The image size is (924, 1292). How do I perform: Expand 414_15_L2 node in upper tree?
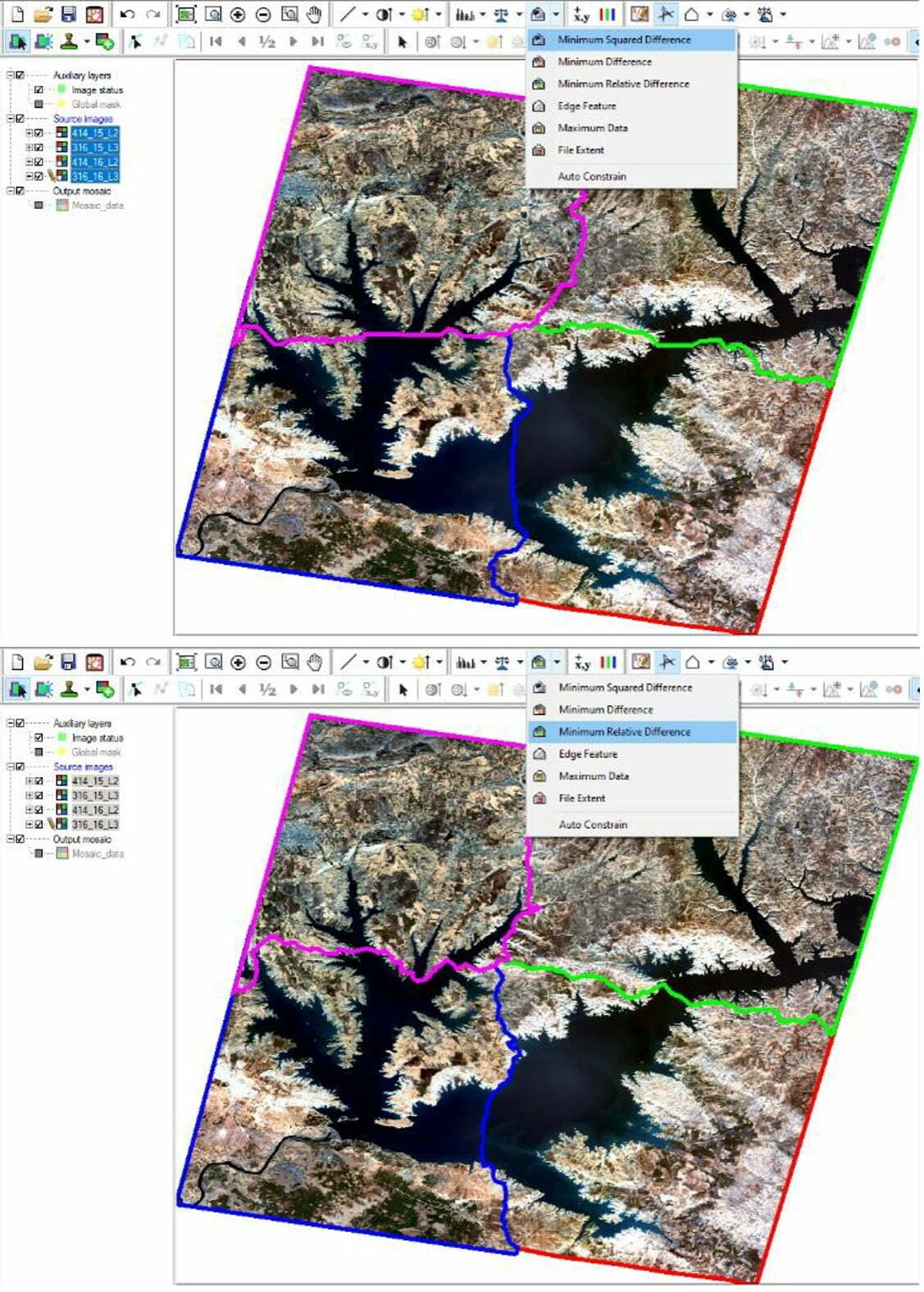[30, 133]
